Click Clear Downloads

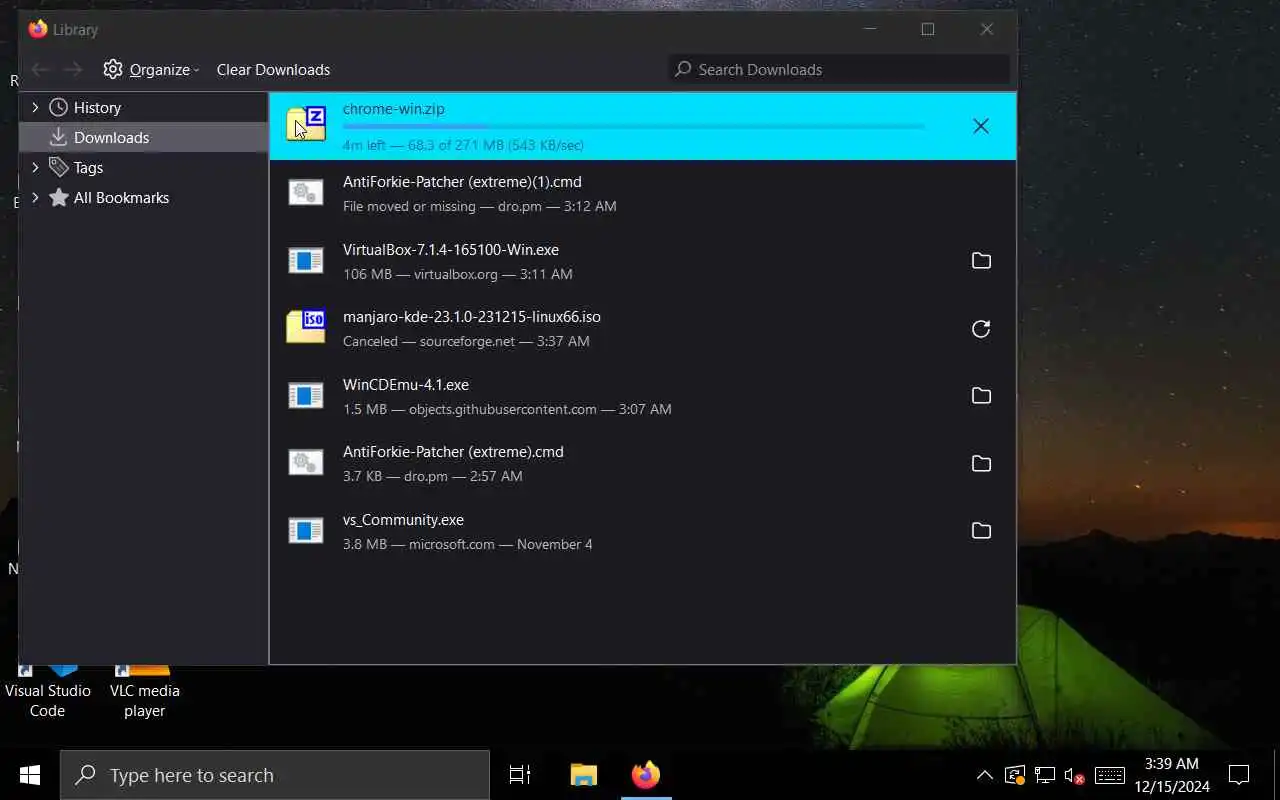tap(273, 70)
